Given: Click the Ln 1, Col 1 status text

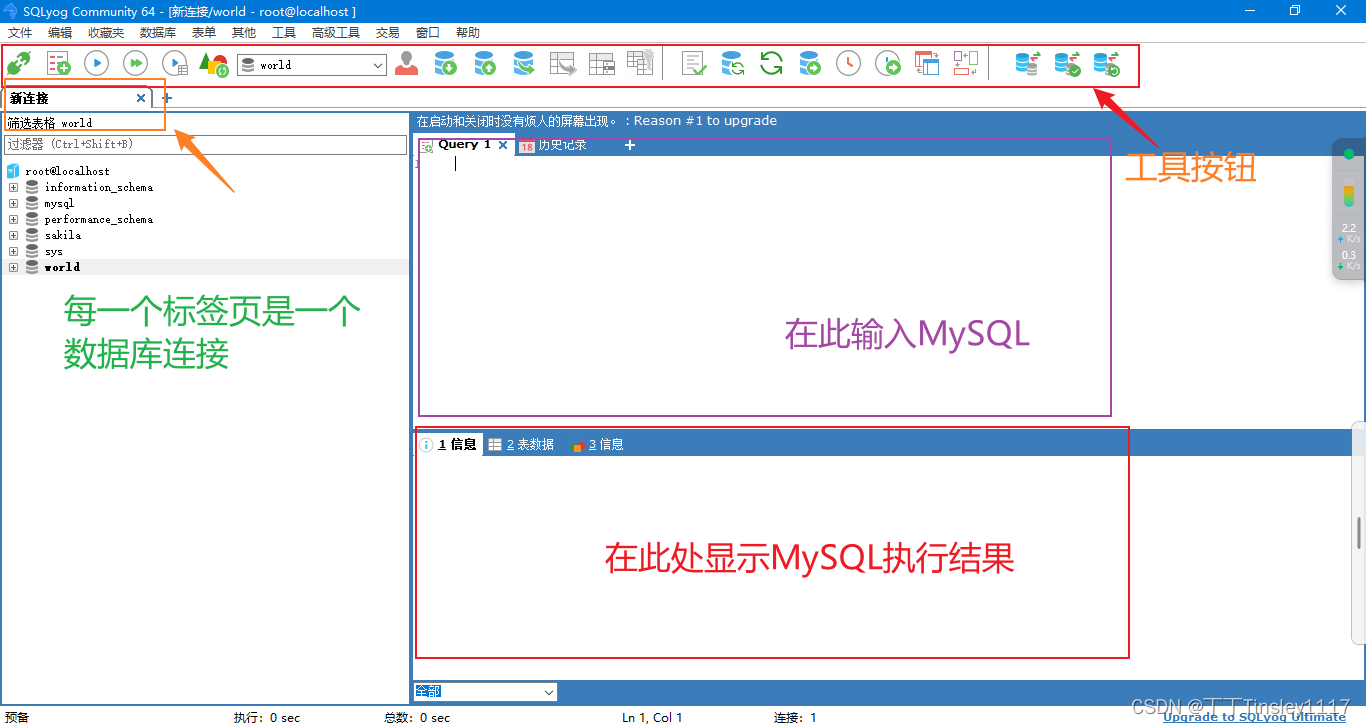Looking at the screenshot, I should (652, 718).
